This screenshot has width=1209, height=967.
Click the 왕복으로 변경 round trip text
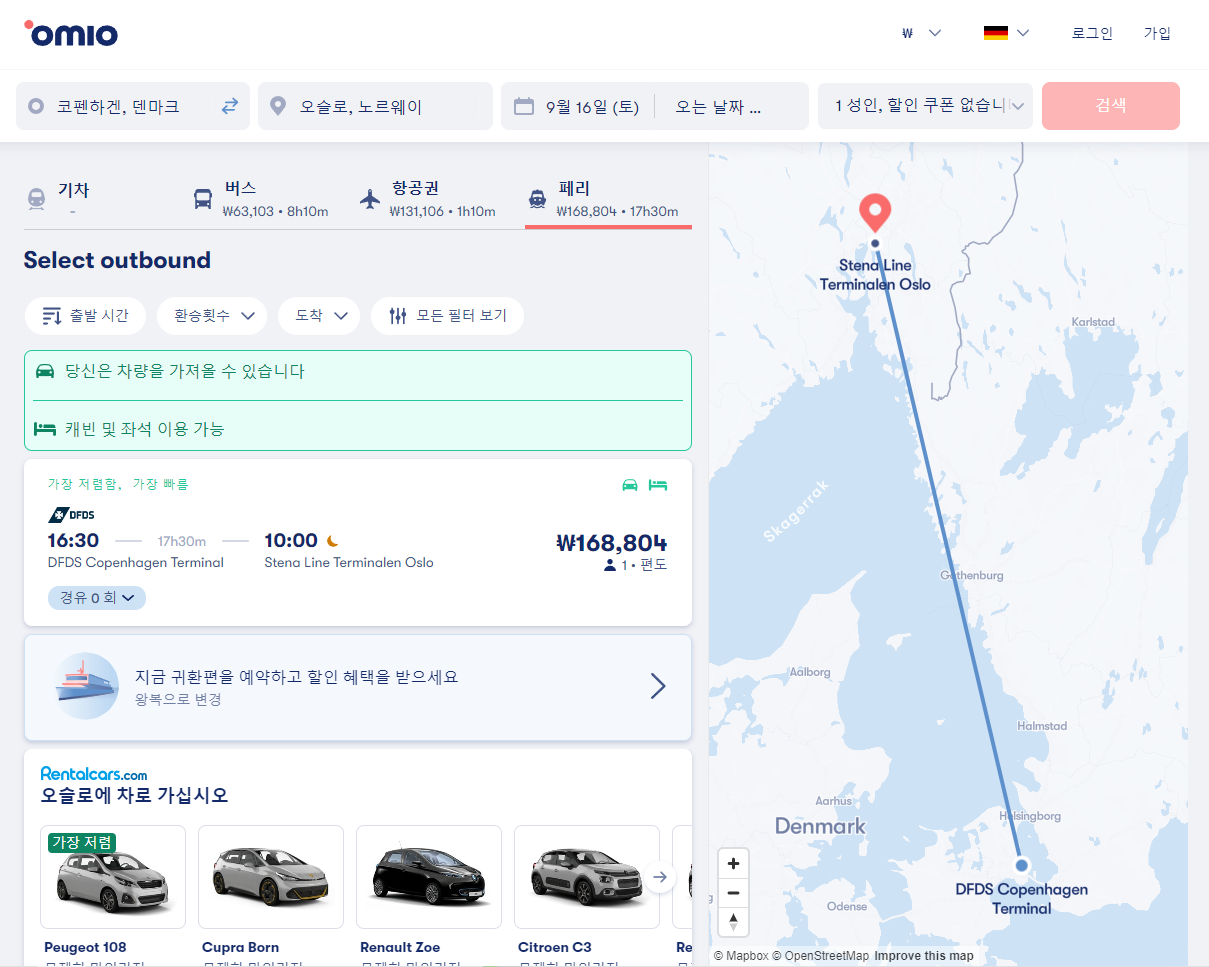178,699
